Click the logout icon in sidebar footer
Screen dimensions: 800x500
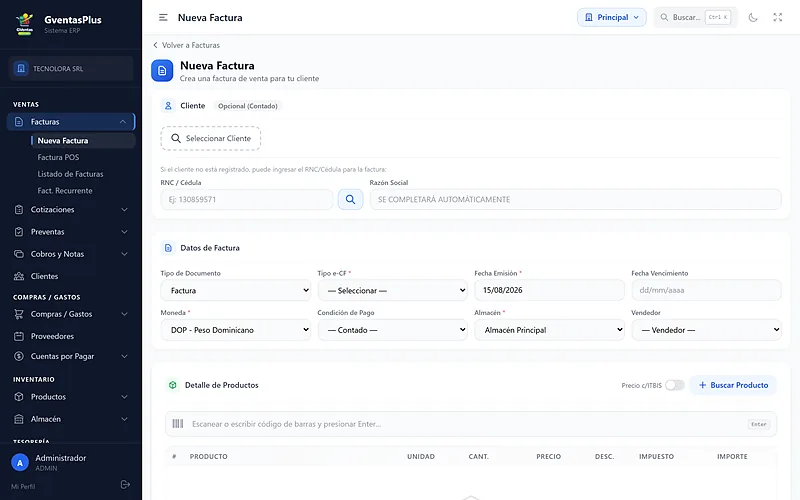125,485
